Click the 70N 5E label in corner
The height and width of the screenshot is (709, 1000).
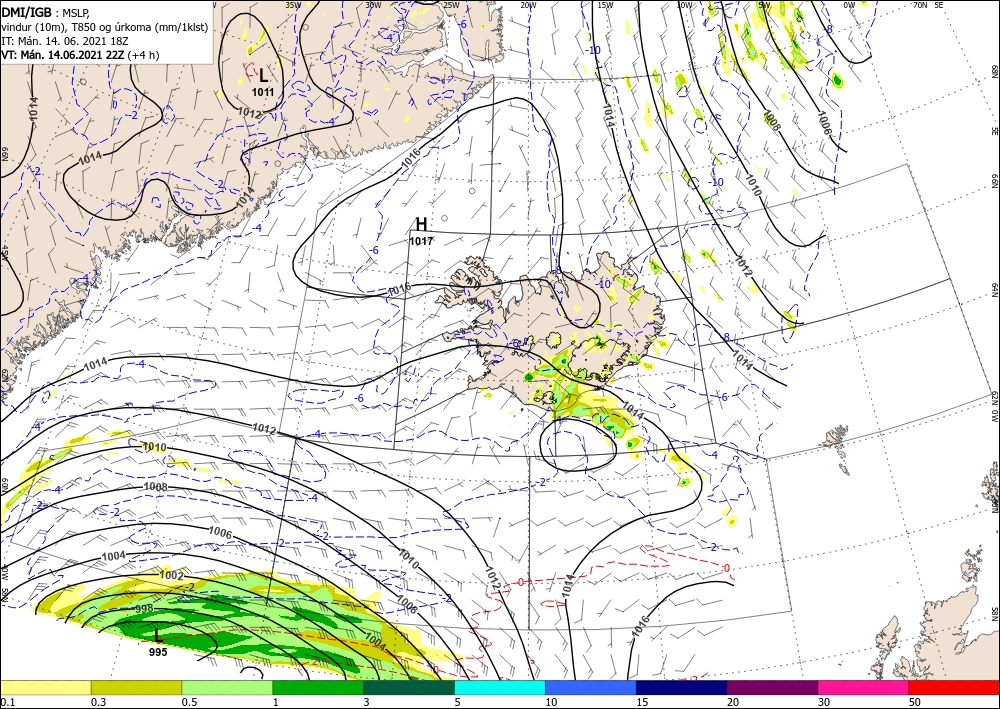(x=928, y=5)
